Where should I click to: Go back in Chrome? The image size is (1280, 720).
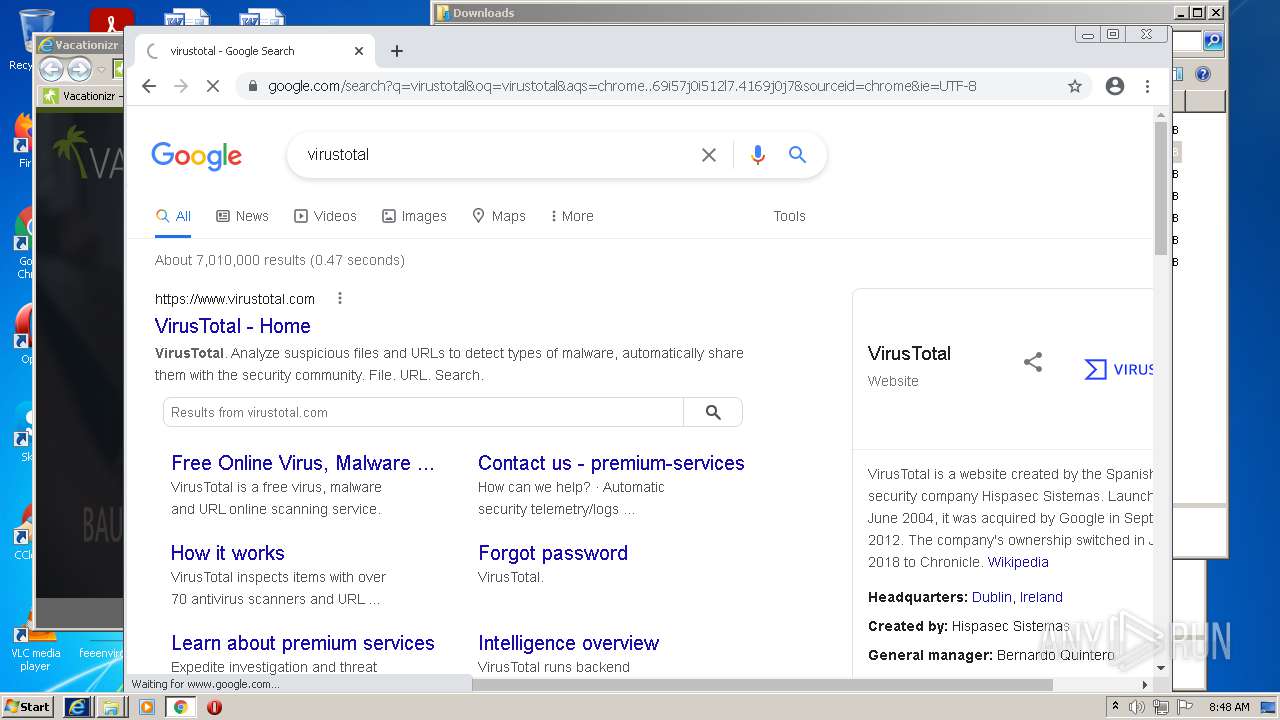149,86
